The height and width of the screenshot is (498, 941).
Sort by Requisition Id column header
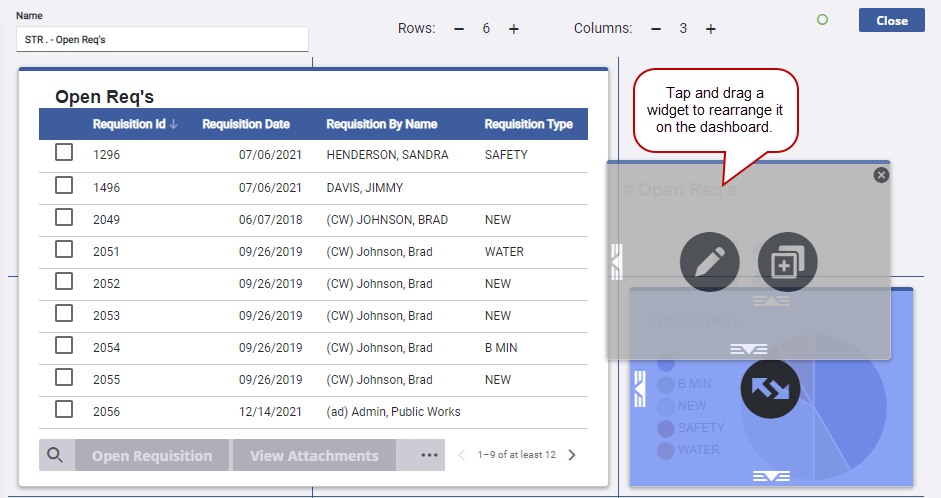click(x=129, y=124)
